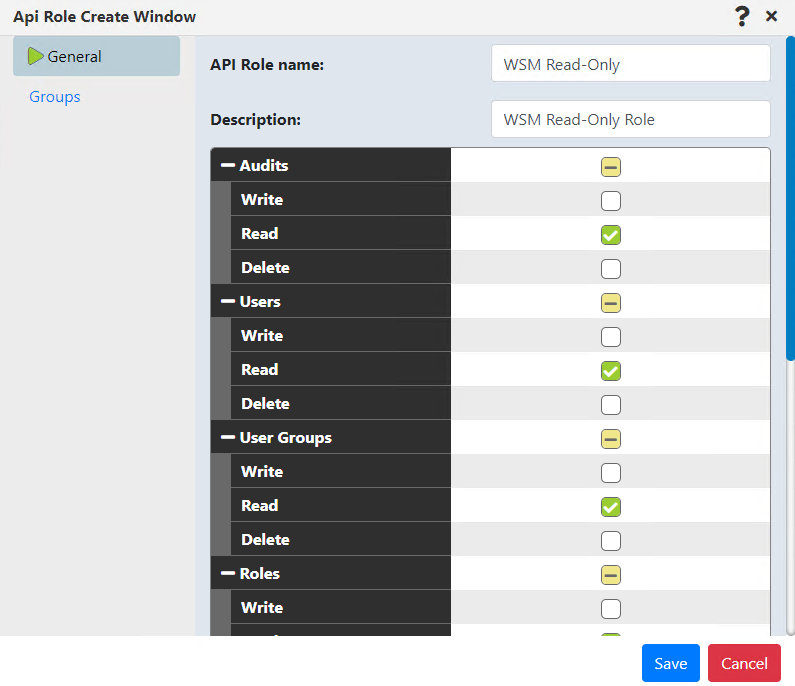The height and width of the screenshot is (686, 795).
Task: Select the General tab
Action: [96, 56]
